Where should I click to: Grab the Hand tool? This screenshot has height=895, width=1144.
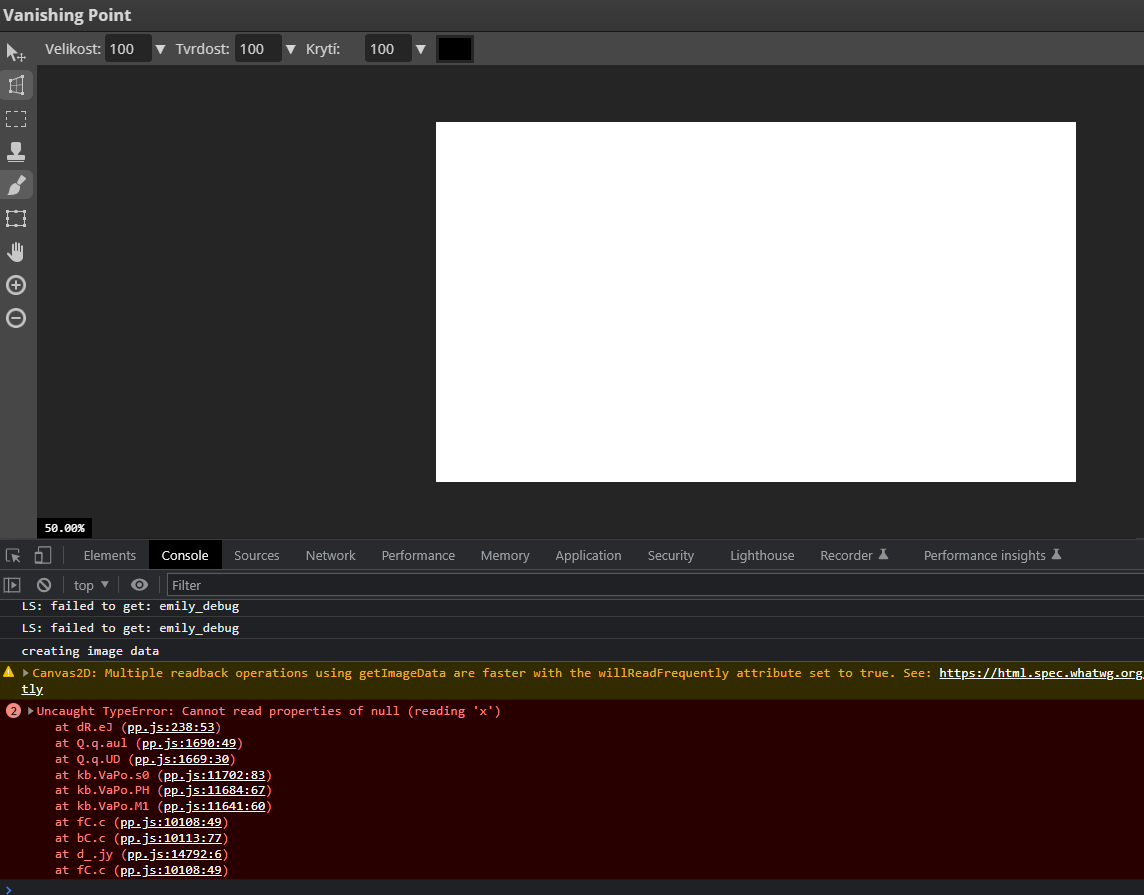15,251
